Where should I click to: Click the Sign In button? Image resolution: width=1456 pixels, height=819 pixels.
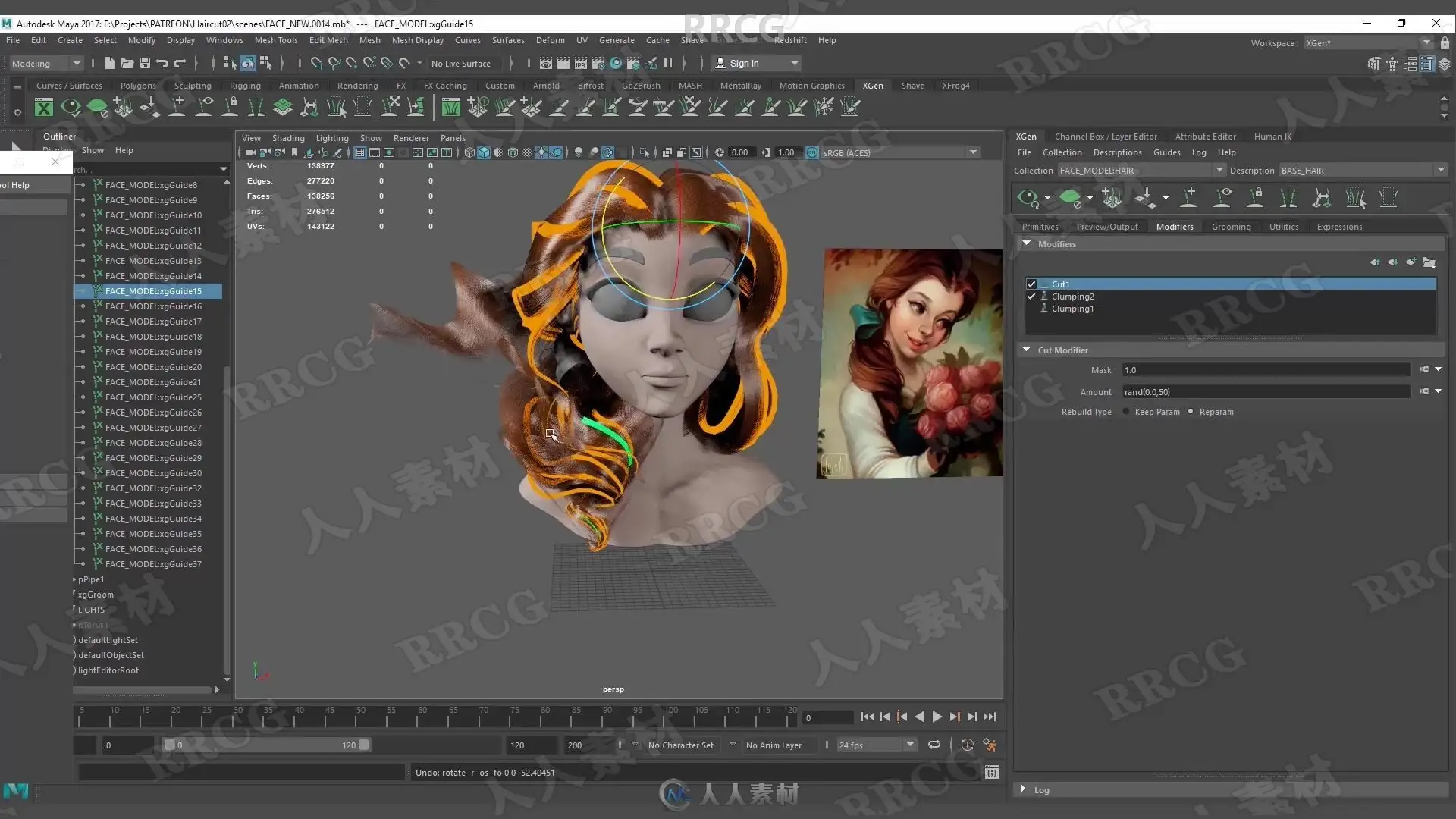pyautogui.click(x=743, y=64)
